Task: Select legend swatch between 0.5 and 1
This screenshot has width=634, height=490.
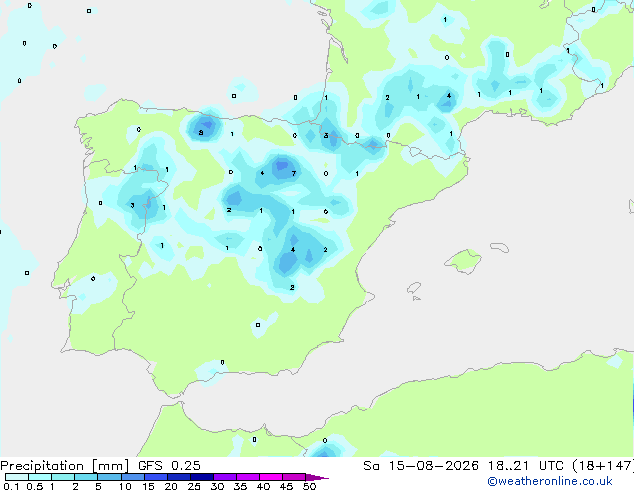Action: [40, 477]
